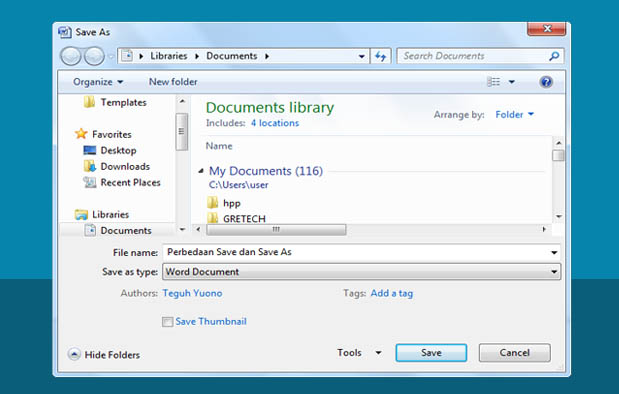Click the document icon in address bar
The height and width of the screenshot is (394, 619).
(x=127, y=56)
